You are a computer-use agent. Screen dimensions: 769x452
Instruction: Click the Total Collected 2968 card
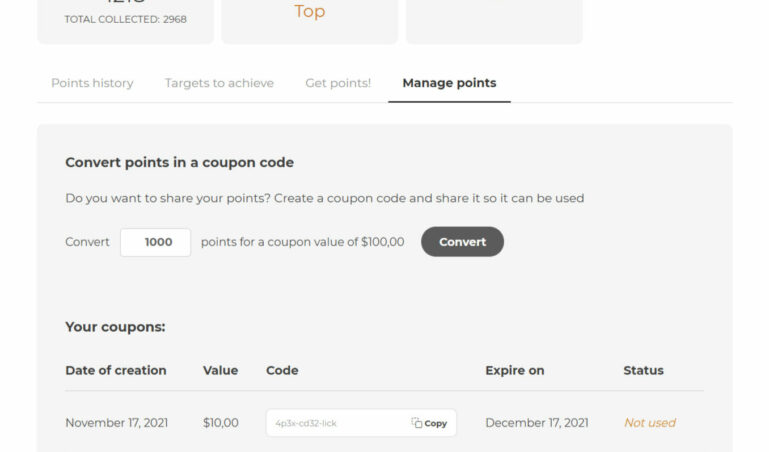click(x=125, y=19)
